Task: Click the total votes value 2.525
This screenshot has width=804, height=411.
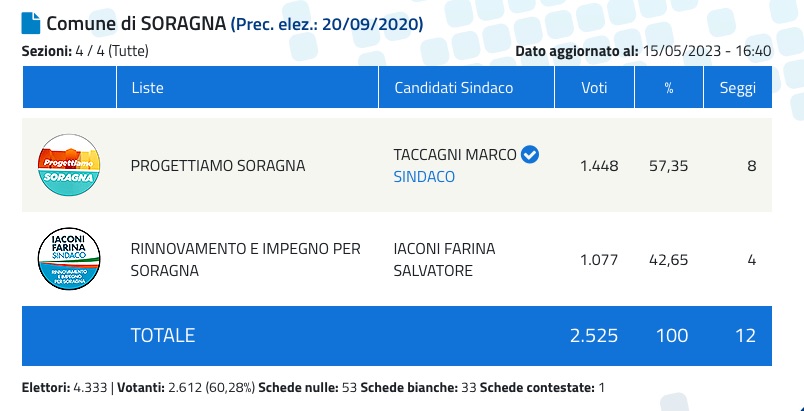Action: point(594,335)
